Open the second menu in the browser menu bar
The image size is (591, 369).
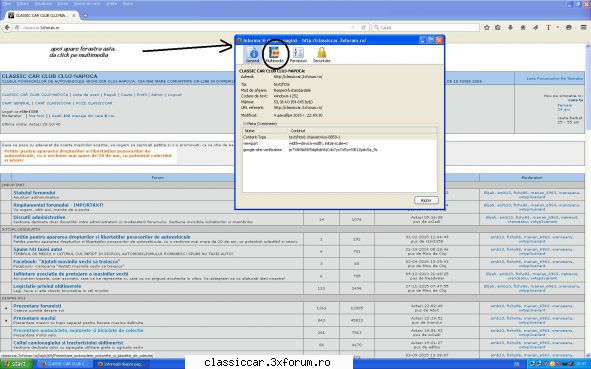point(22,3)
